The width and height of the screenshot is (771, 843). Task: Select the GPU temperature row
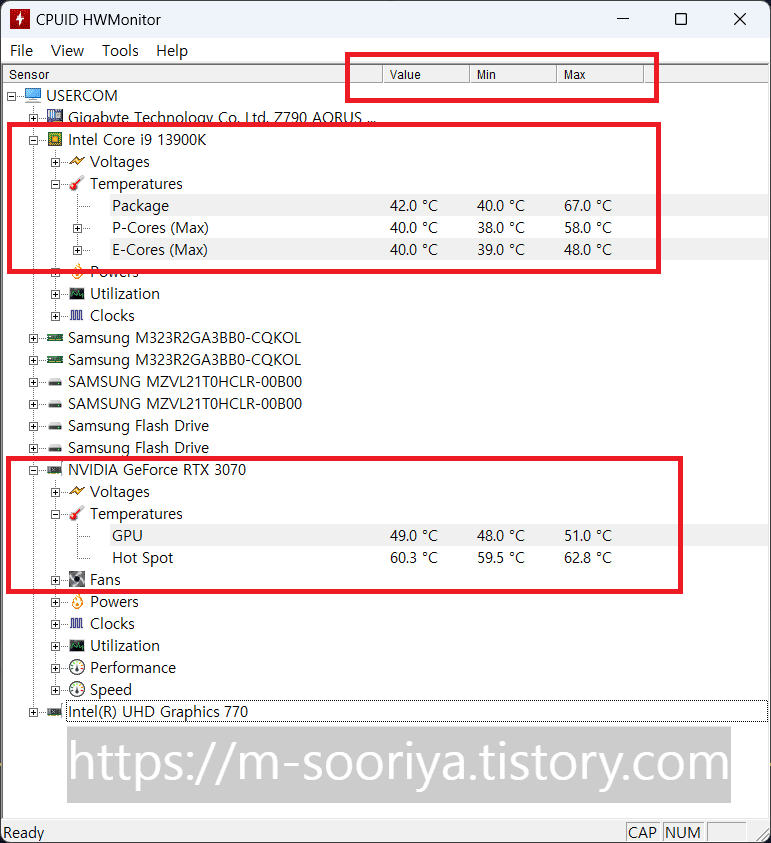click(x=439, y=535)
